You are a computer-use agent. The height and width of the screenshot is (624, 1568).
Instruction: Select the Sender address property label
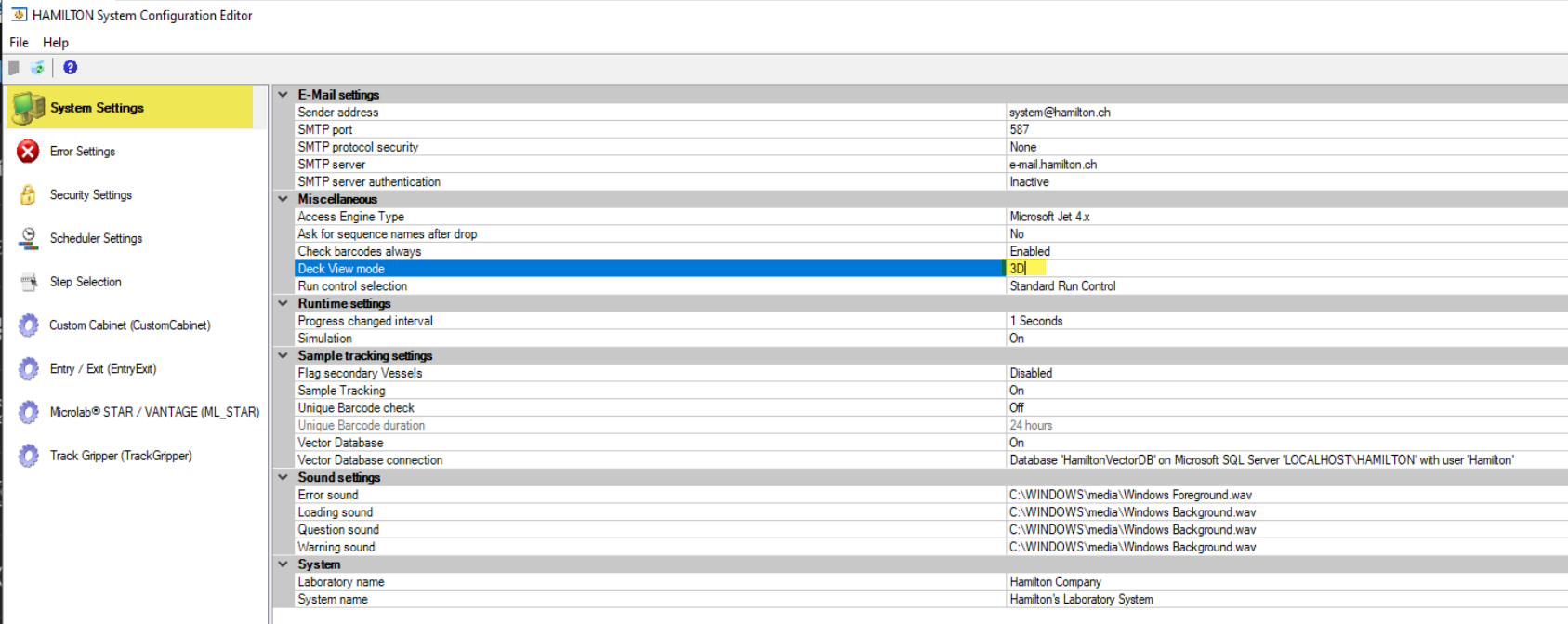(x=338, y=113)
